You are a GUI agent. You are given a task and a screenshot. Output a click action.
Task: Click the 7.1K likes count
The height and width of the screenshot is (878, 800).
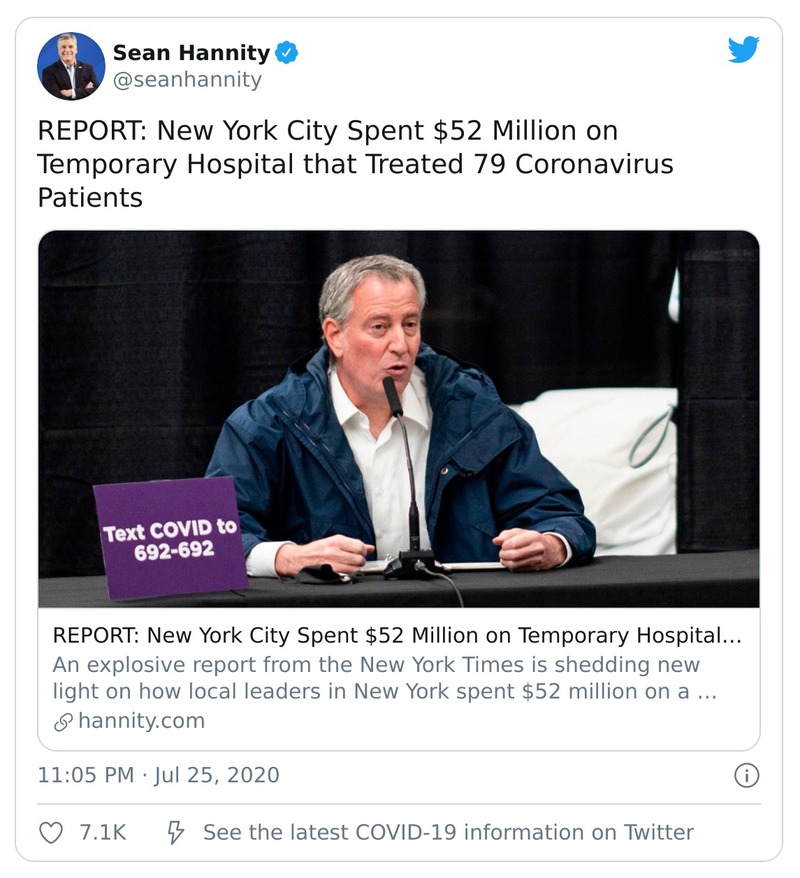click(102, 832)
